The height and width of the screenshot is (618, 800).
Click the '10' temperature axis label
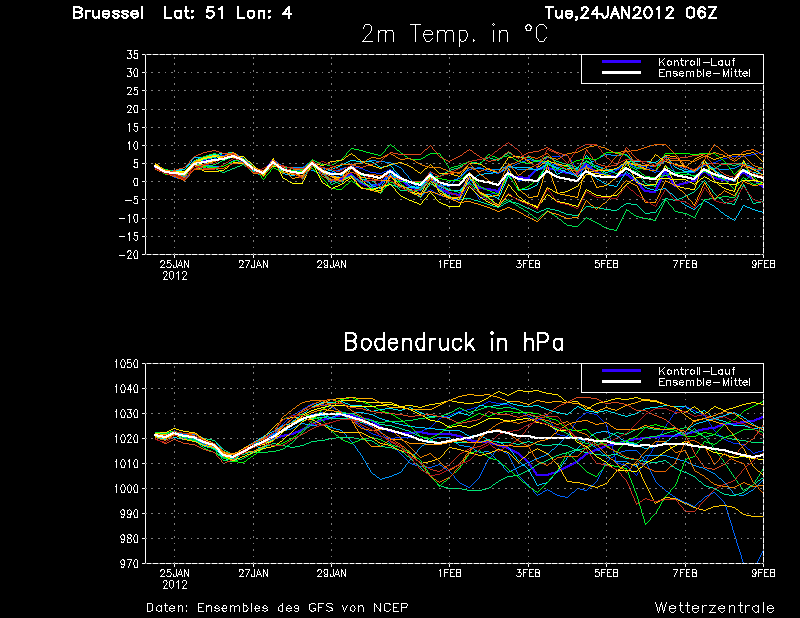133,146
